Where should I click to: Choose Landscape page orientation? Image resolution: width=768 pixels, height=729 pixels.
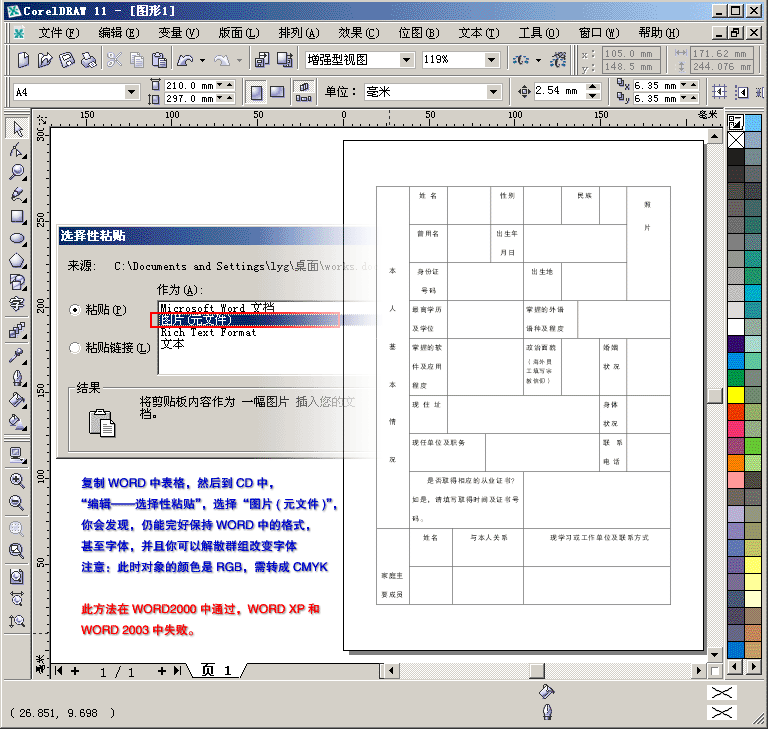coord(277,92)
